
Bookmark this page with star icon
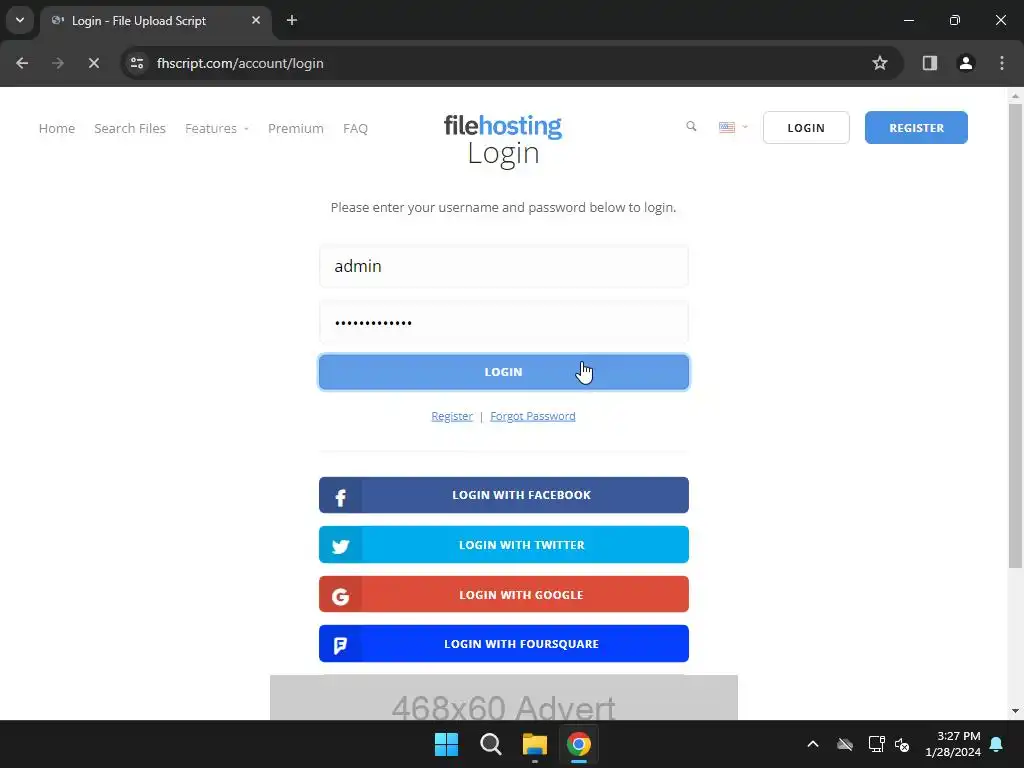click(x=880, y=63)
